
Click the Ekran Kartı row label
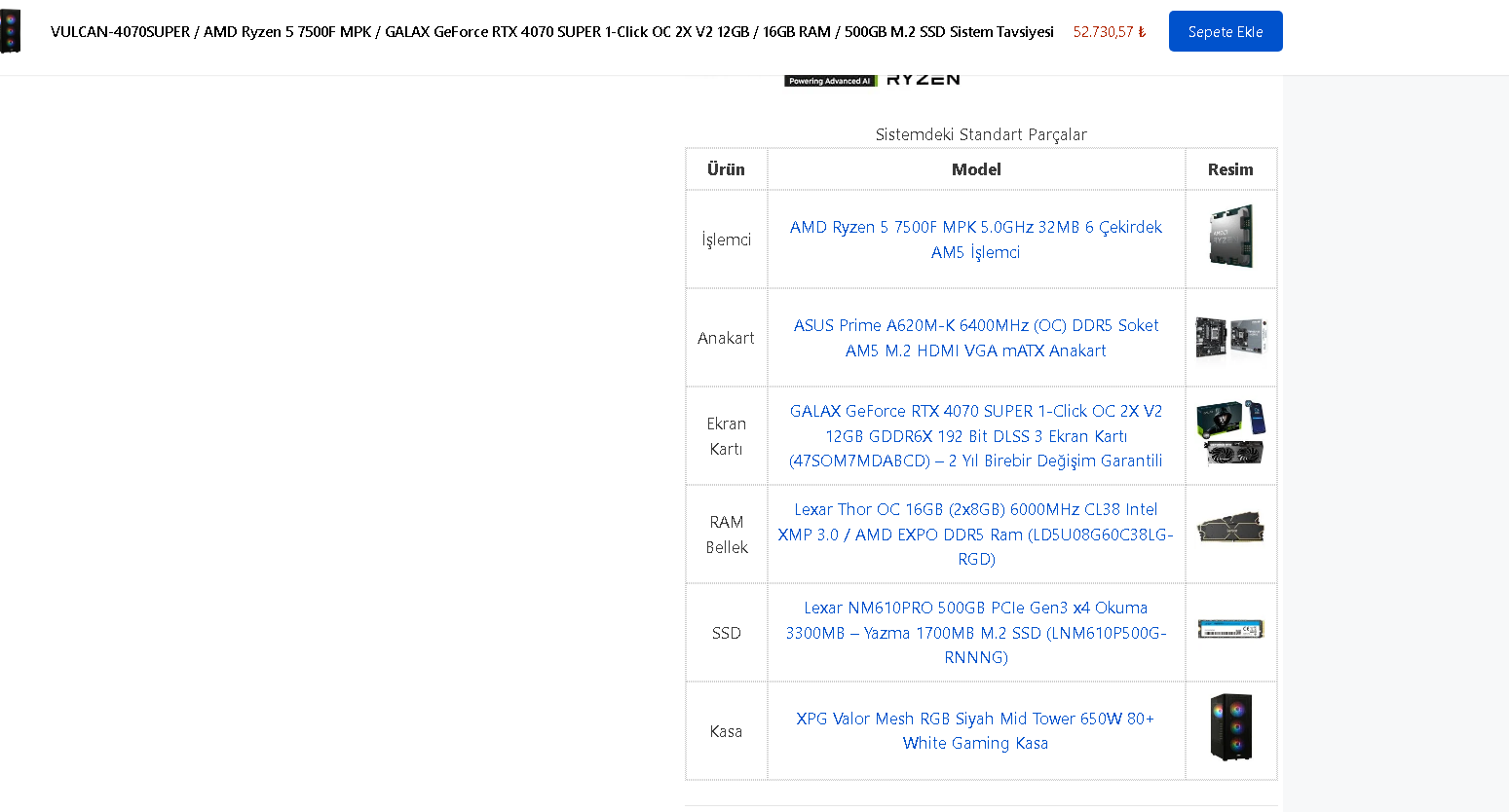pos(727,436)
